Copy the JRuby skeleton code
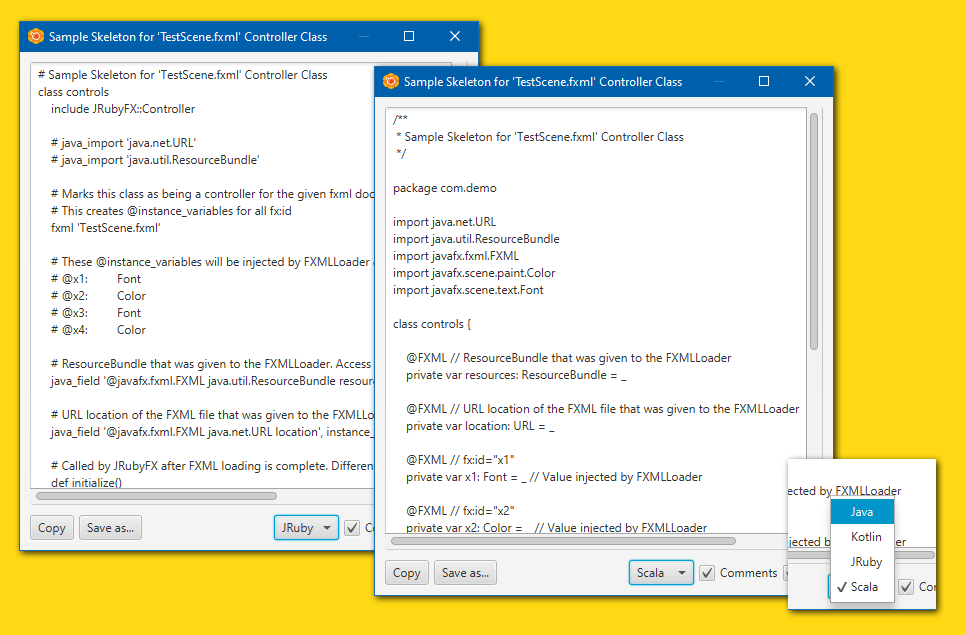 52,528
